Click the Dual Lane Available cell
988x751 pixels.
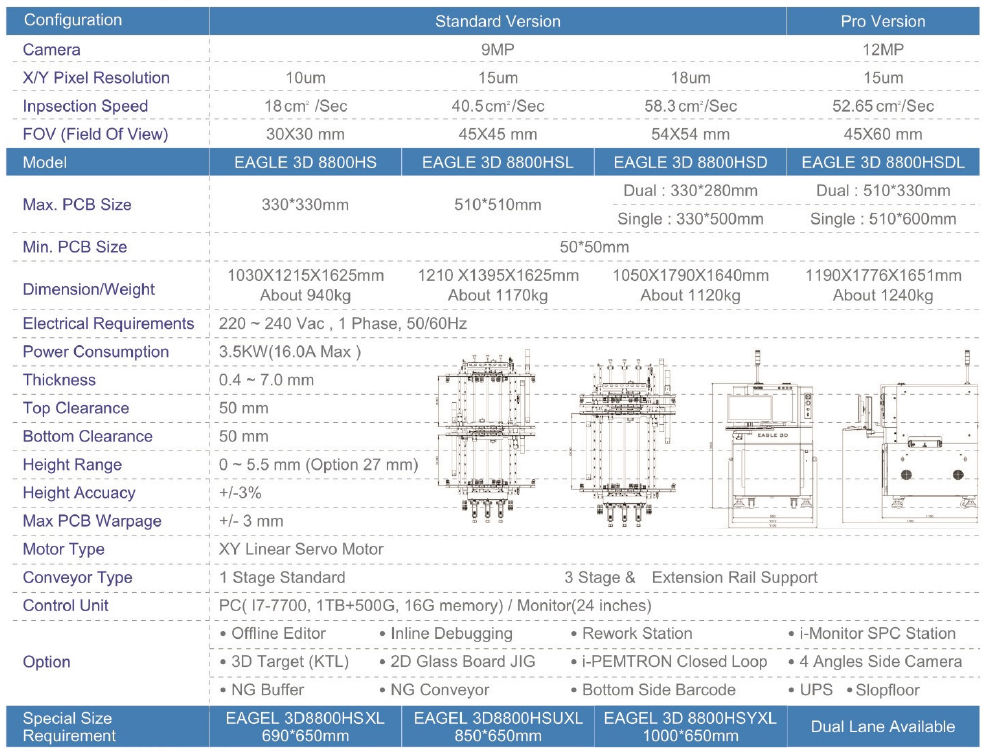tap(883, 727)
